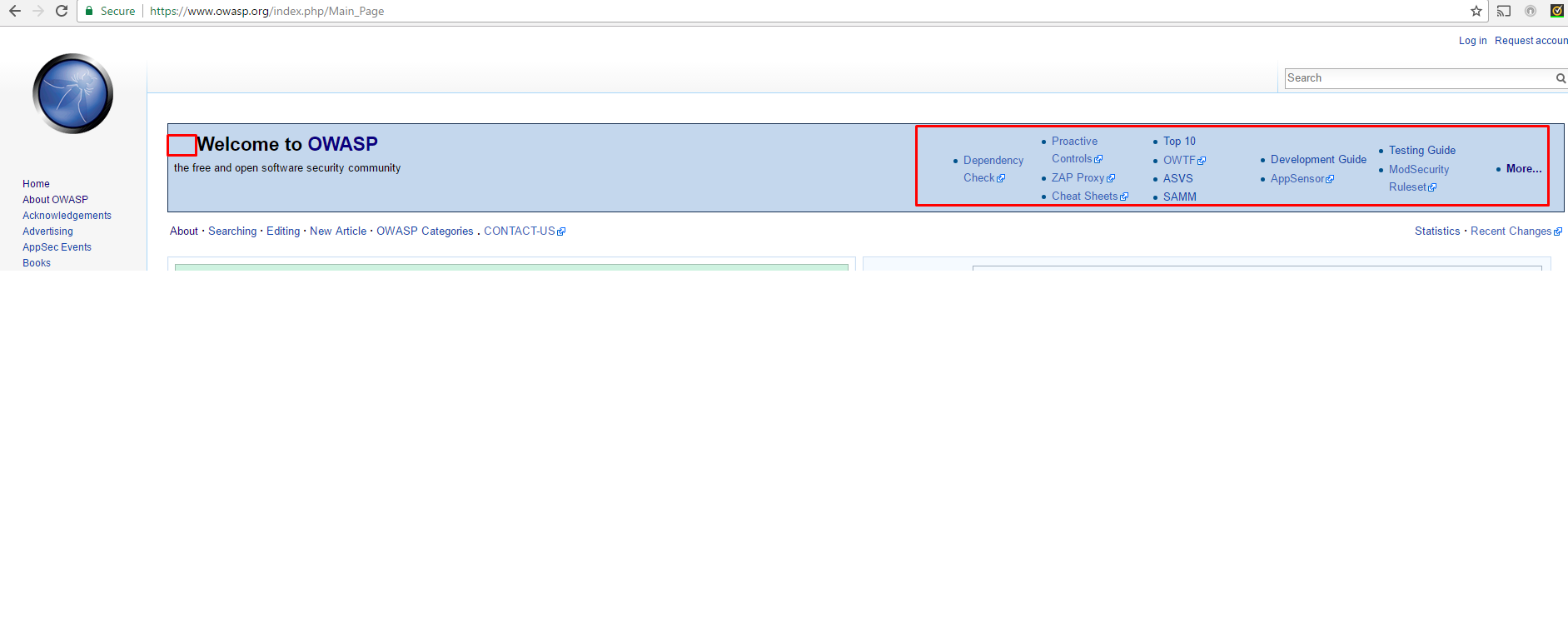1568x642 pixels.
Task: Open AppSec Events in the sidebar
Action: (57, 247)
